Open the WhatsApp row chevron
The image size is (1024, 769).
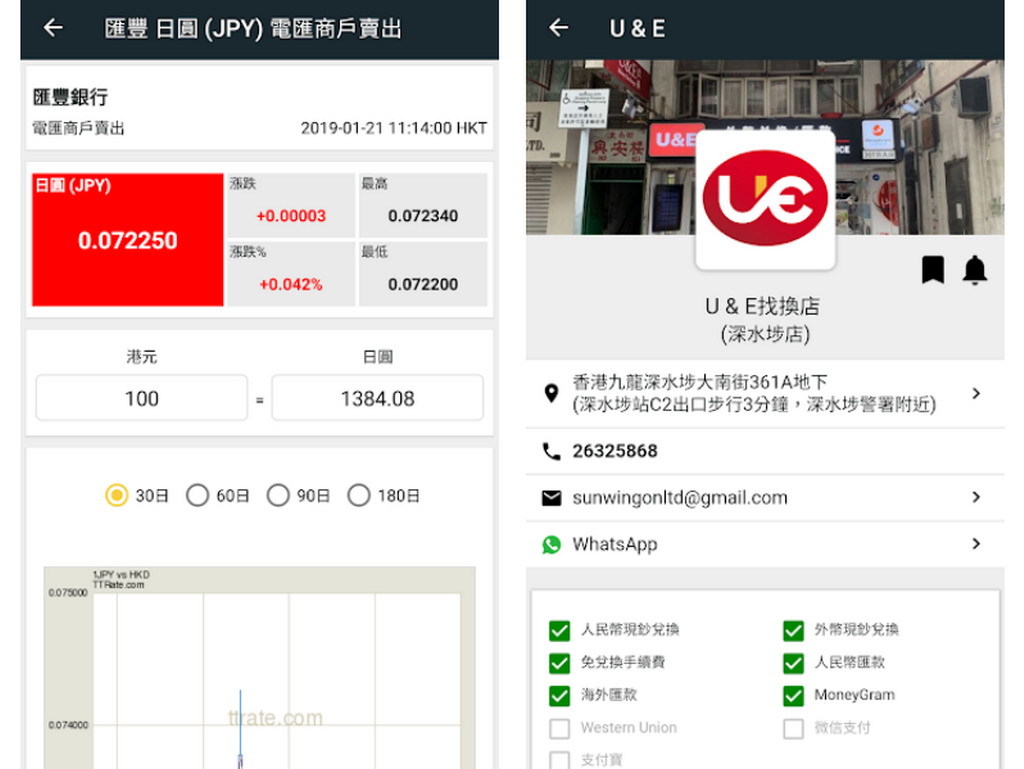(x=976, y=544)
